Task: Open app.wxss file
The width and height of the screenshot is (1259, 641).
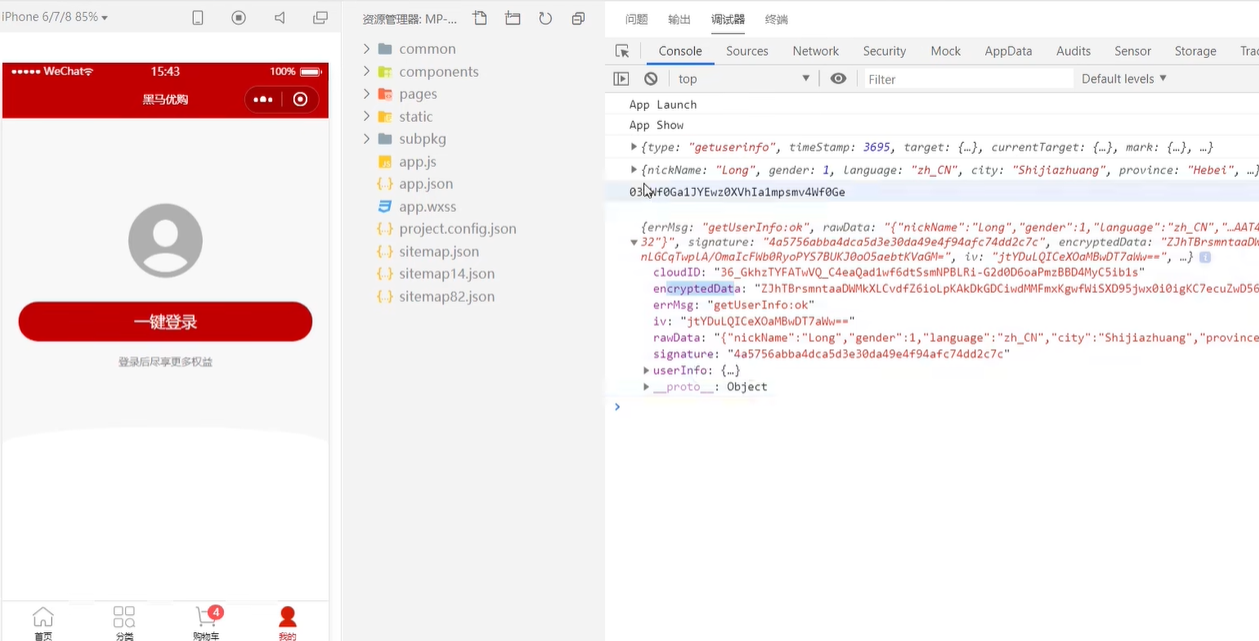Action: tap(427, 207)
